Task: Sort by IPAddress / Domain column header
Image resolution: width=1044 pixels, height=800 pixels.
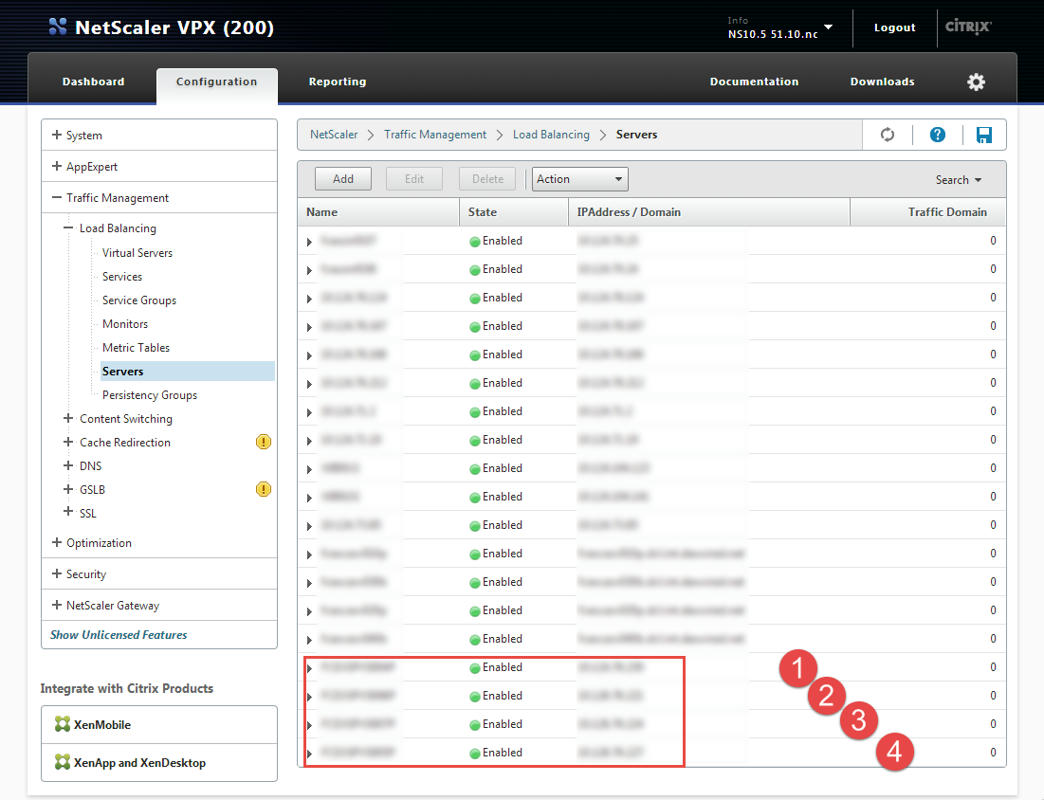Action: coord(709,212)
